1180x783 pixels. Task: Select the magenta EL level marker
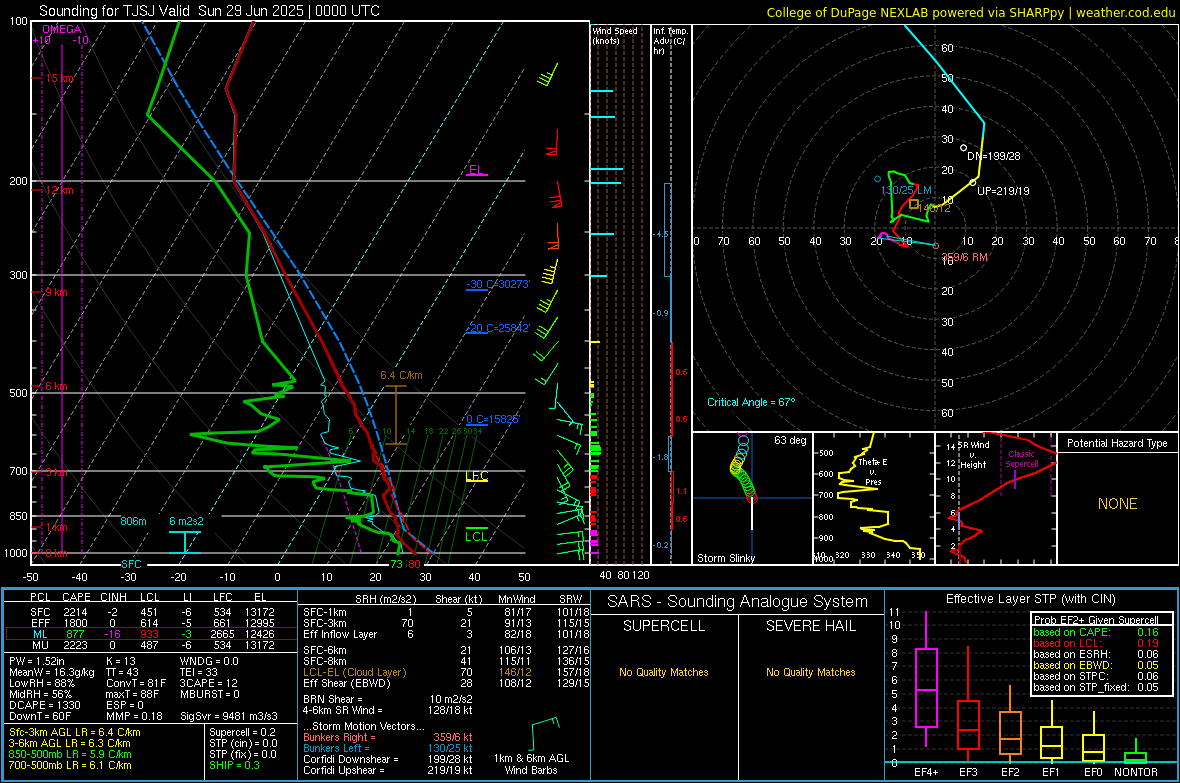click(477, 170)
